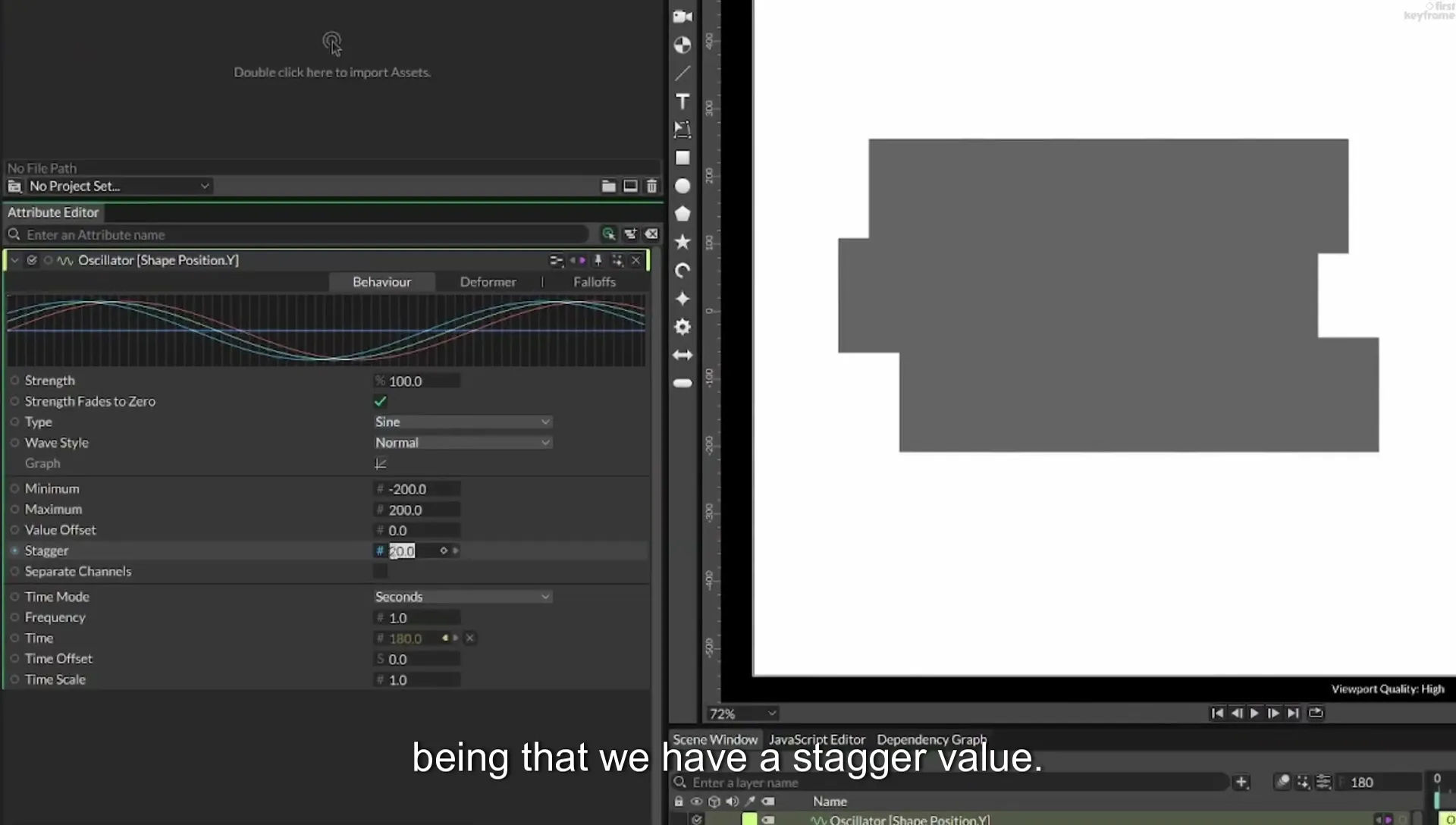Screen dimensions: 1456x825
Task: Select the Arc shape tool
Action: click(x=682, y=271)
